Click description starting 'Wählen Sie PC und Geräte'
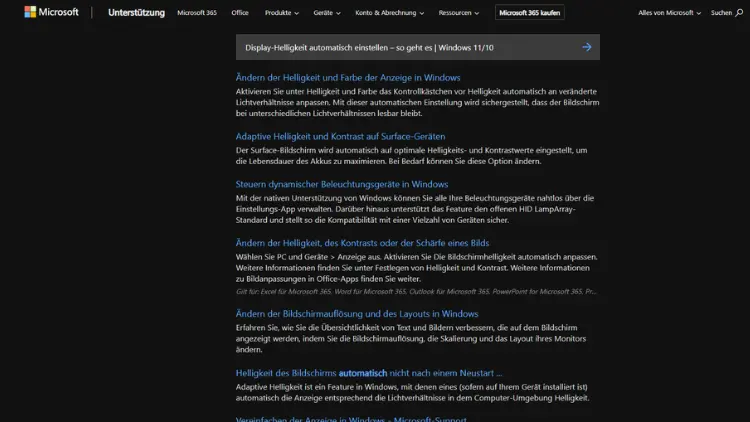Viewport: 750px width, 422px height. [417, 268]
